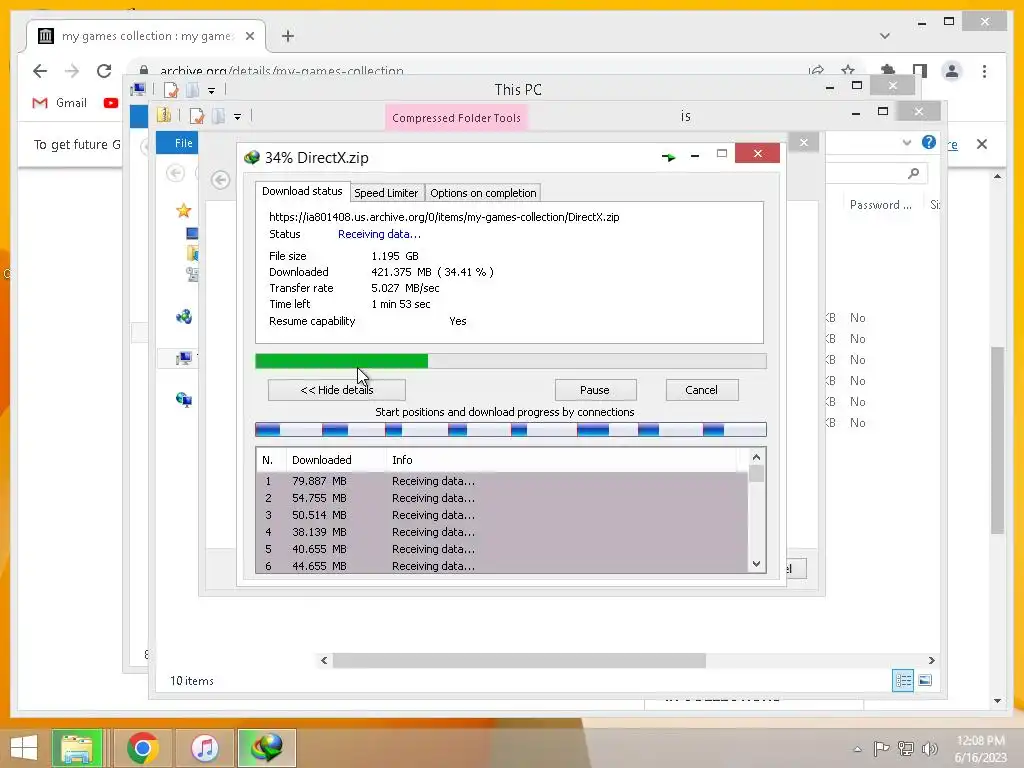Click the IDM globe icon beside 34% DirectX.zip
1024x768 pixels.
(x=251, y=157)
